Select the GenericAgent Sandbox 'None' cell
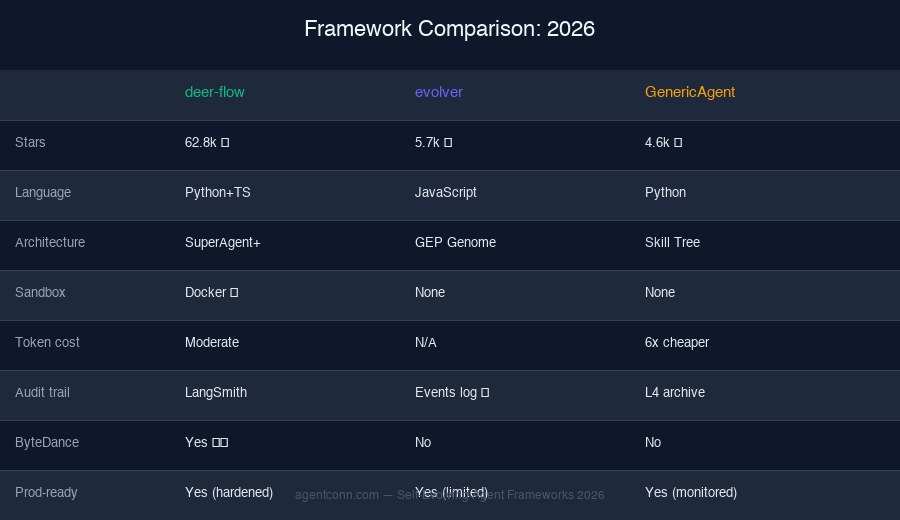Screen dimensions: 900x520 click(x=660, y=292)
